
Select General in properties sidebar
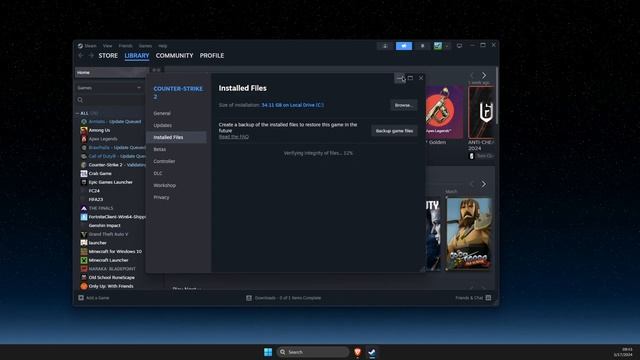(176, 113)
